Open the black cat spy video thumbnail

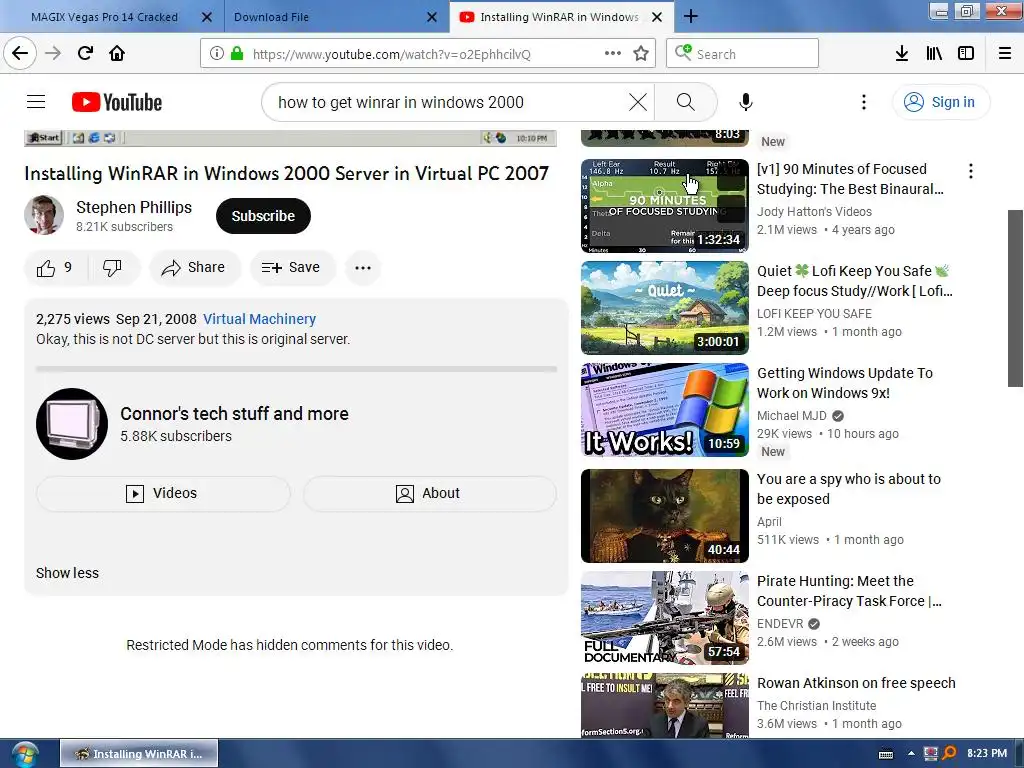coord(665,516)
